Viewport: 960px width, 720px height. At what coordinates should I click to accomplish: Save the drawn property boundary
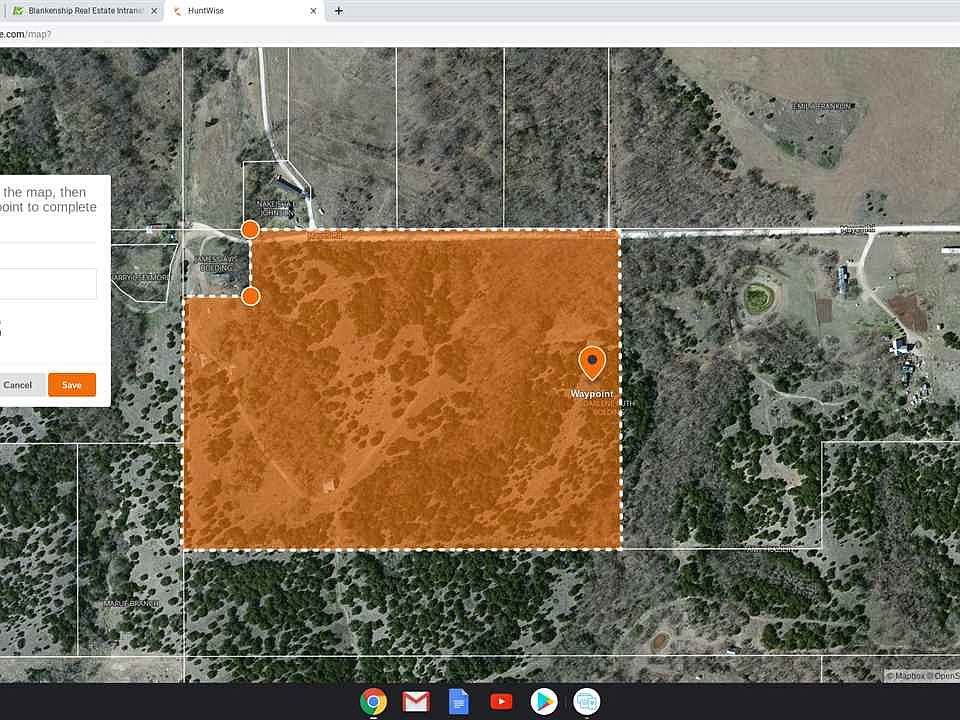pyautogui.click(x=72, y=384)
